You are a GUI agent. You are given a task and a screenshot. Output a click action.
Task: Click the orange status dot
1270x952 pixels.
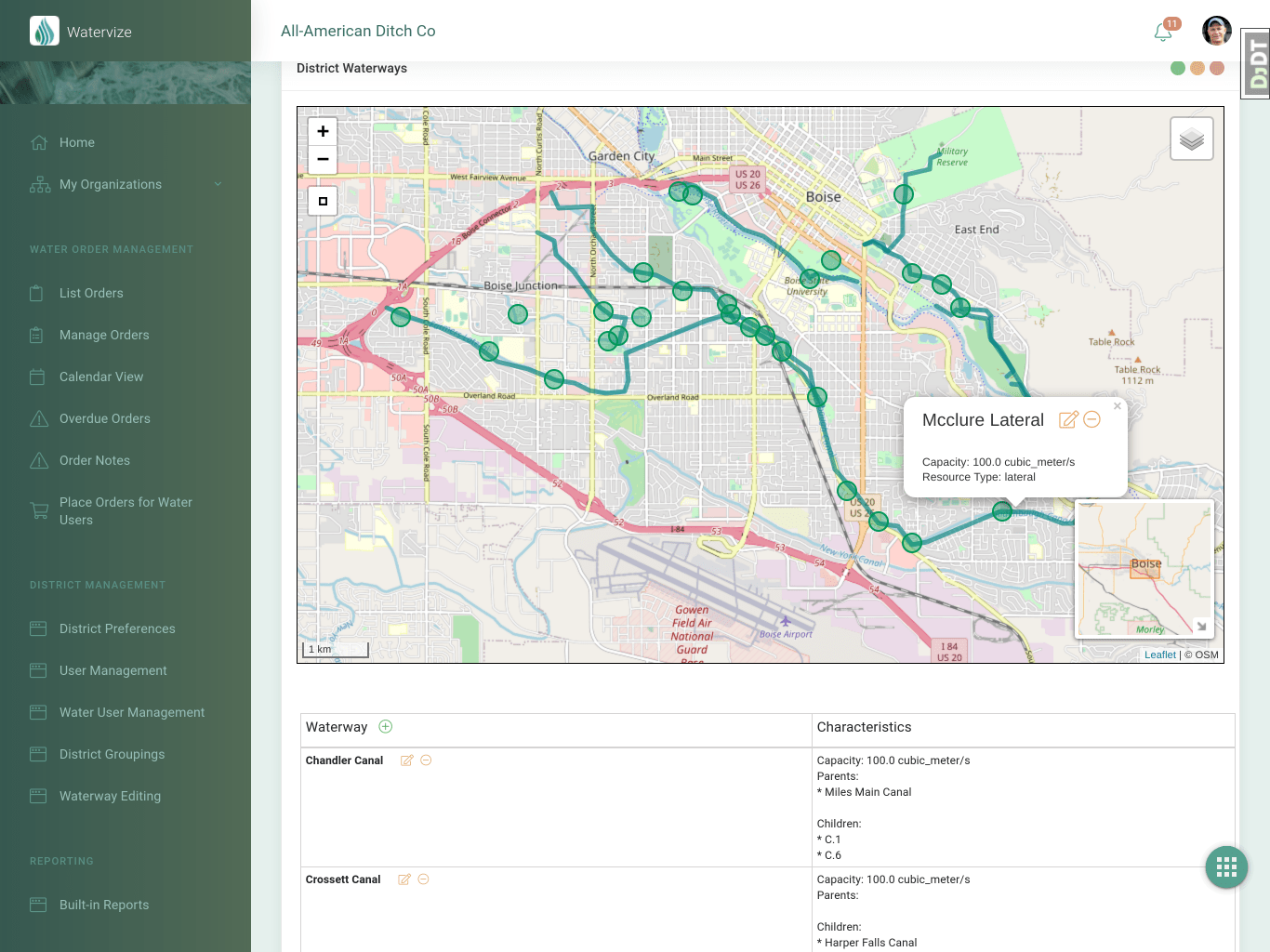click(1197, 68)
